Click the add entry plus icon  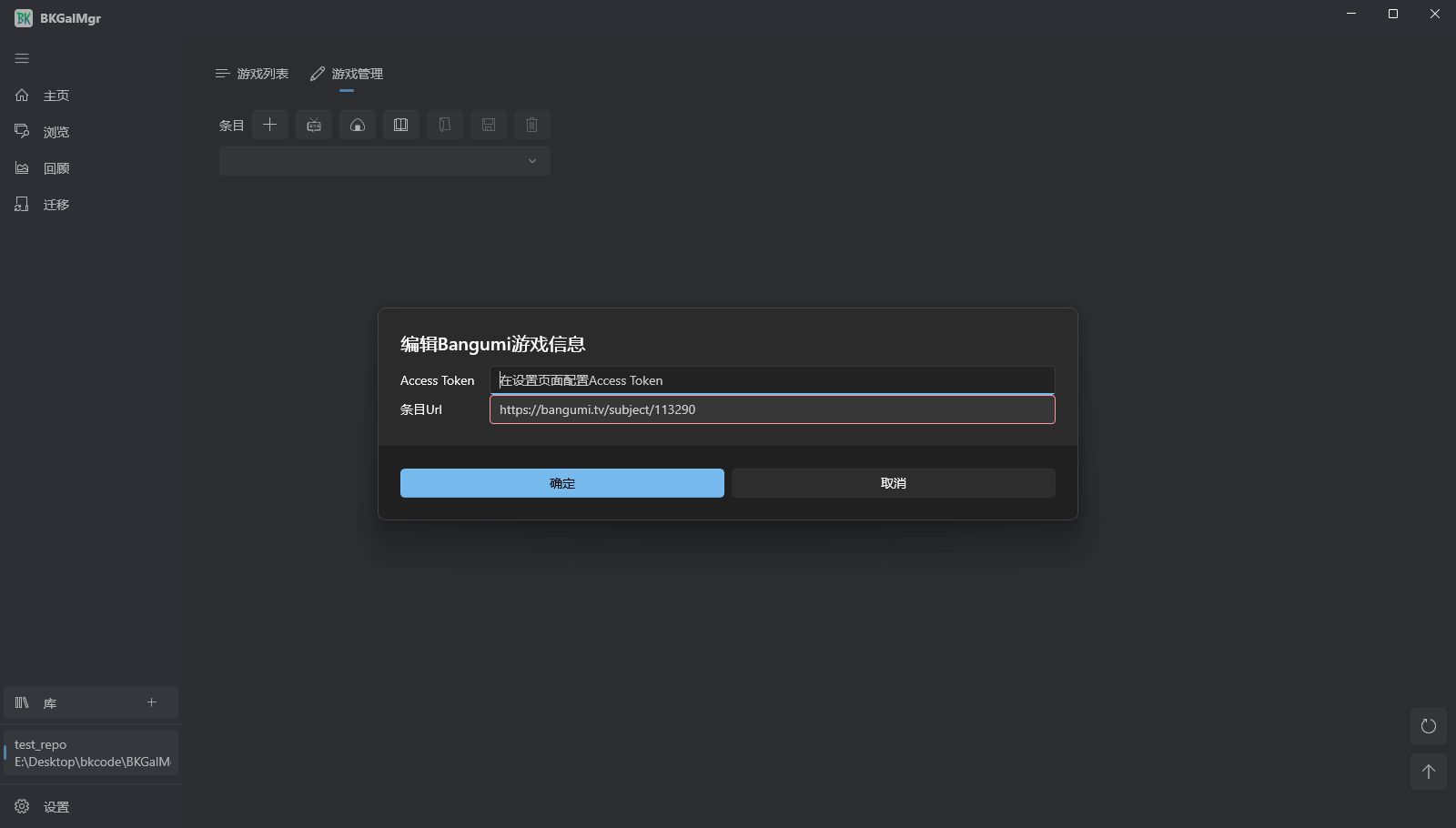(x=270, y=125)
